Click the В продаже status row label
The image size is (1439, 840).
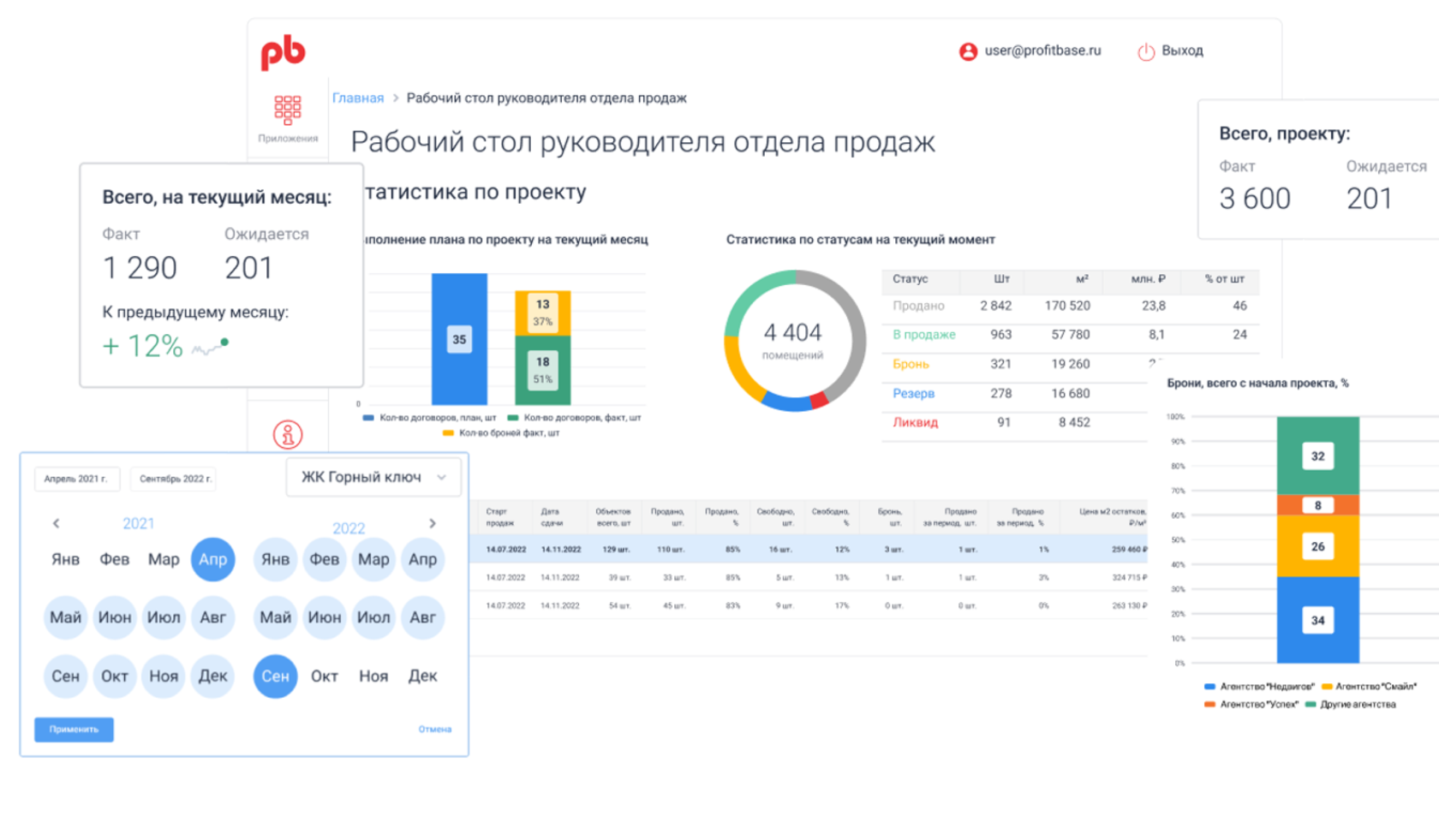click(x=924, y=335)
